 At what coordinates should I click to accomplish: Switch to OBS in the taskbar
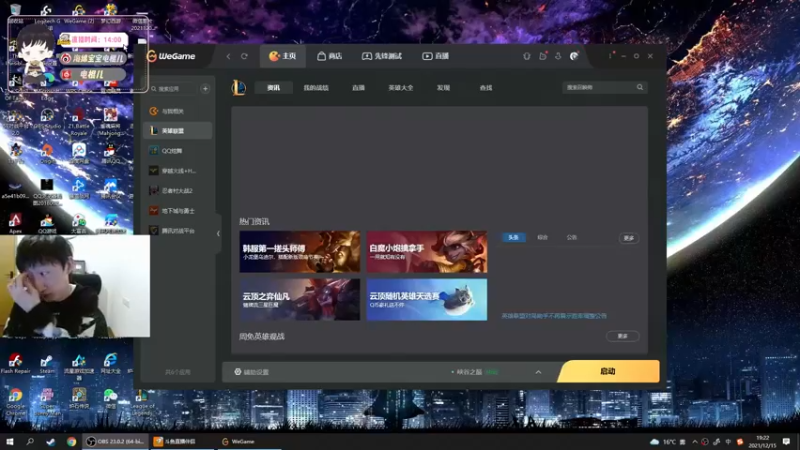[x=115, y=441]
